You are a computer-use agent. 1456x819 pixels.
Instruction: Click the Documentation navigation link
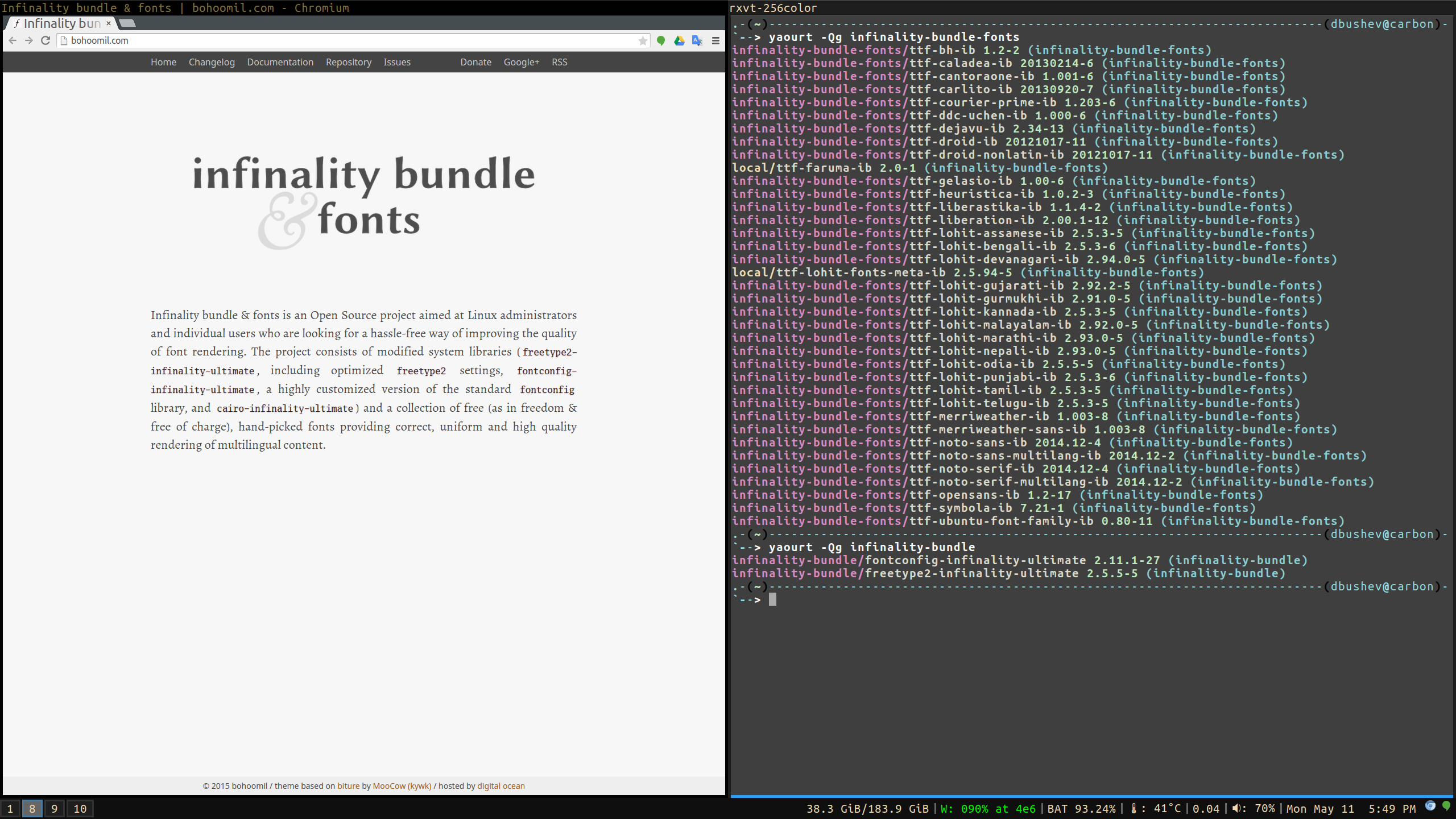(x=280, y=61)
